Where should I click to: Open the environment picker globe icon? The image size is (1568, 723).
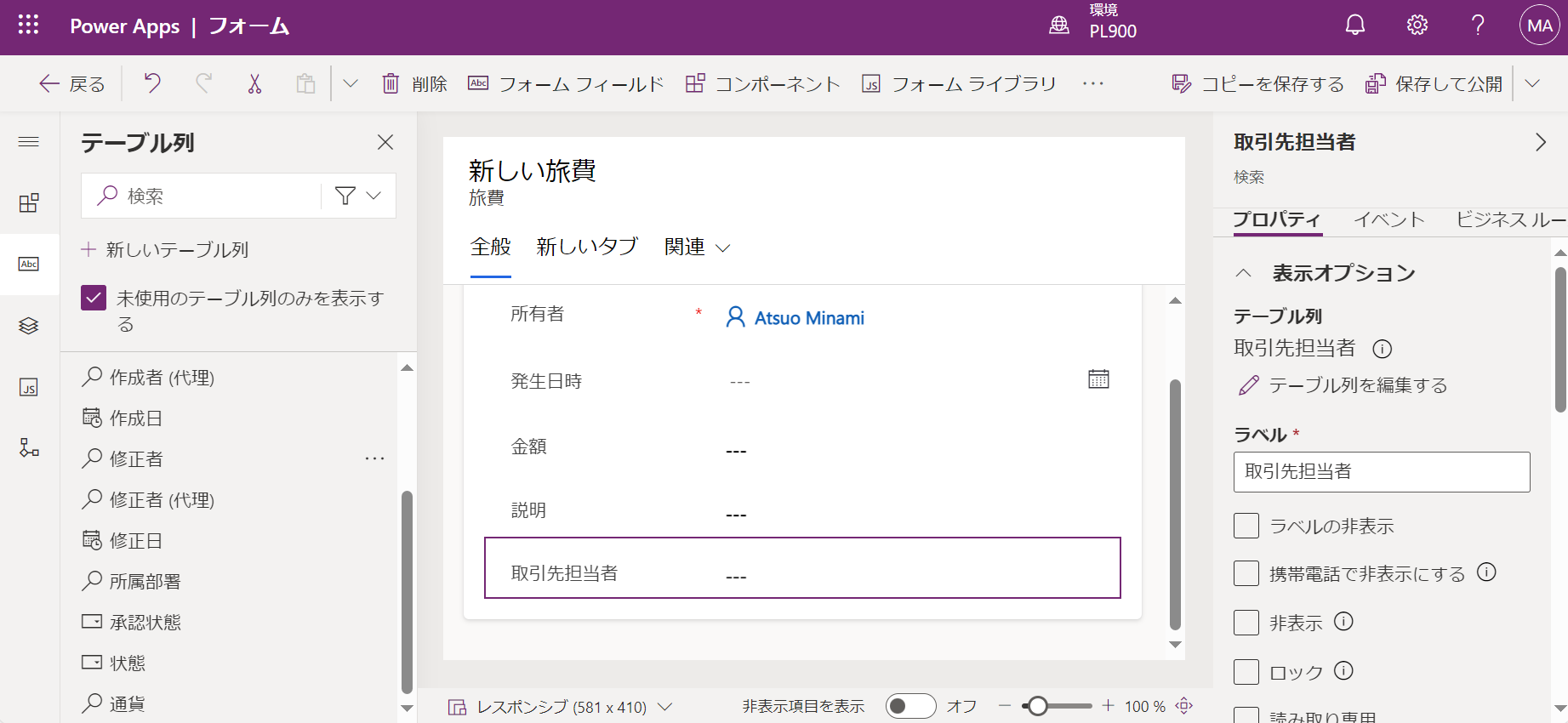(x=1059, y=26)
